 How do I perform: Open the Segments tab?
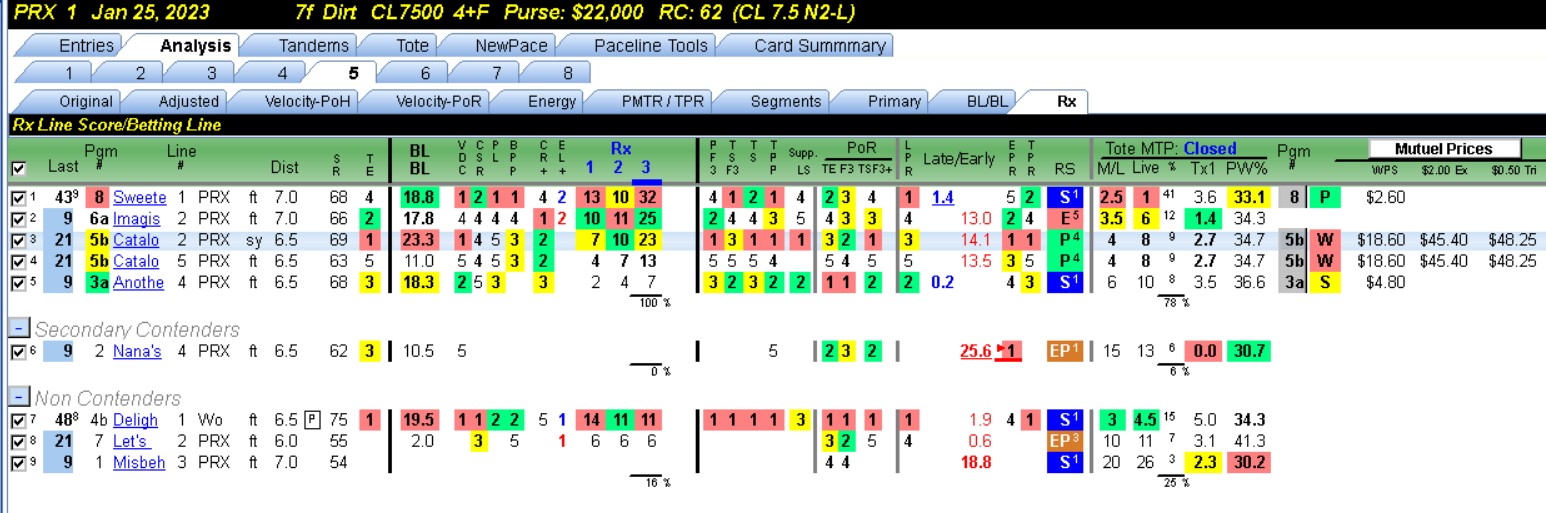(785, 101)
